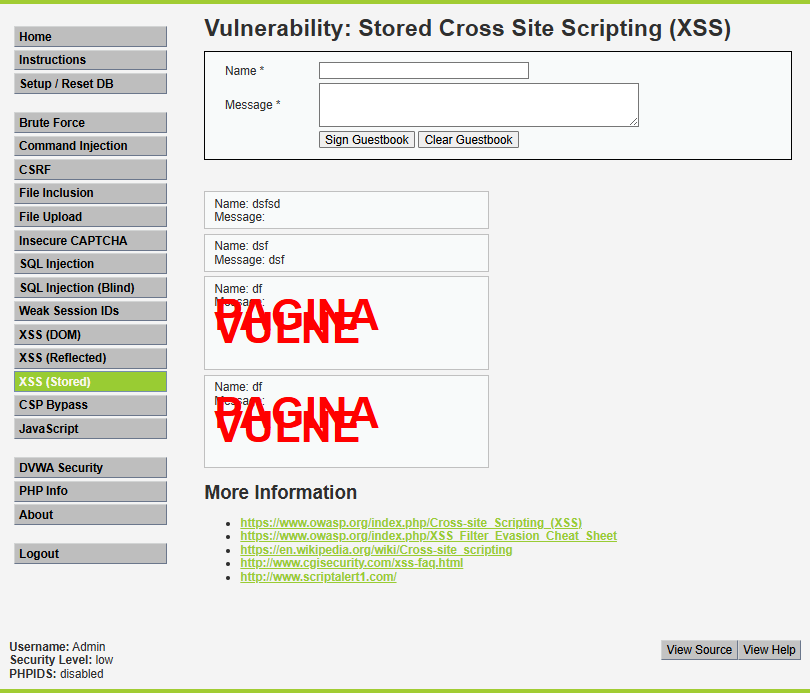Open the Wikipedia Cross-site scripting link
The width and height of the screenshot is (810, 693).
376,550
